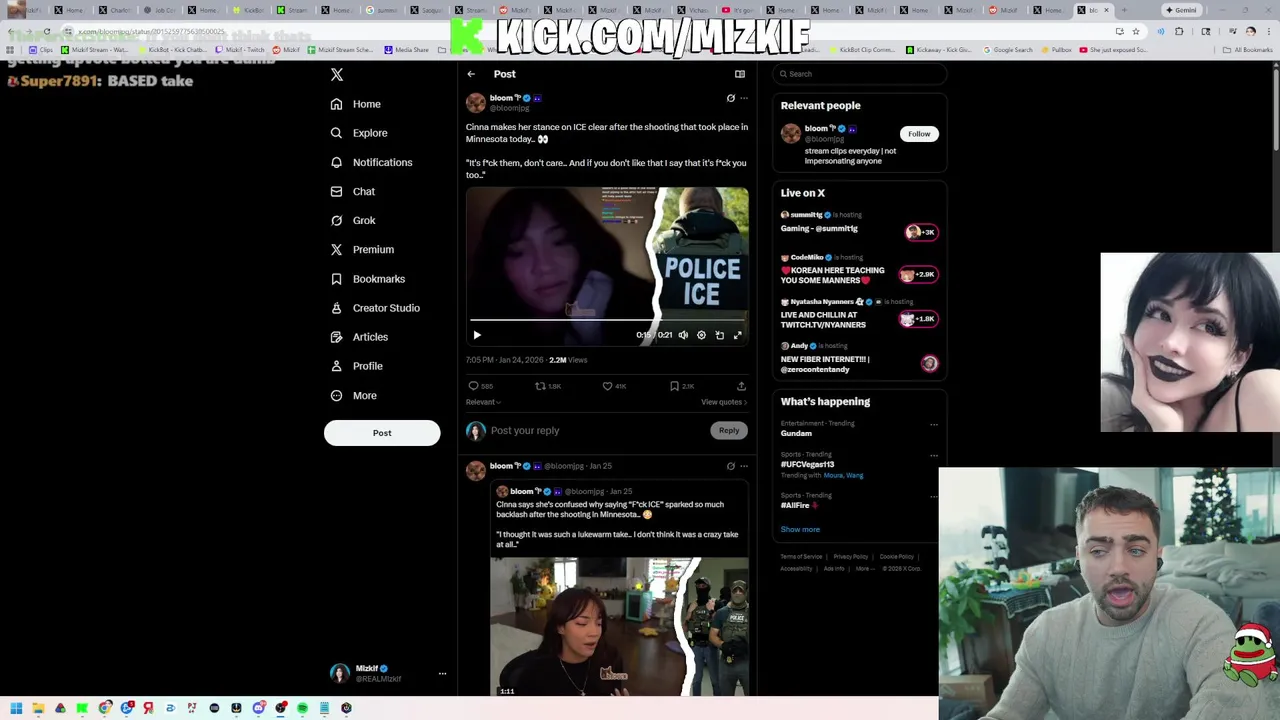Open Google Search bookmark
Image resolution: width=1280 pixels, height=720 pixels.
1008,50
